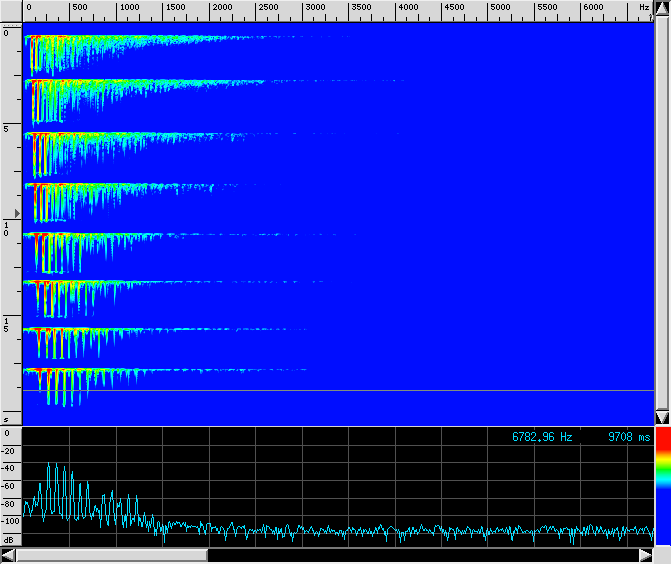Click the 6782.96 Hz frequency readout

click(542, 437)
